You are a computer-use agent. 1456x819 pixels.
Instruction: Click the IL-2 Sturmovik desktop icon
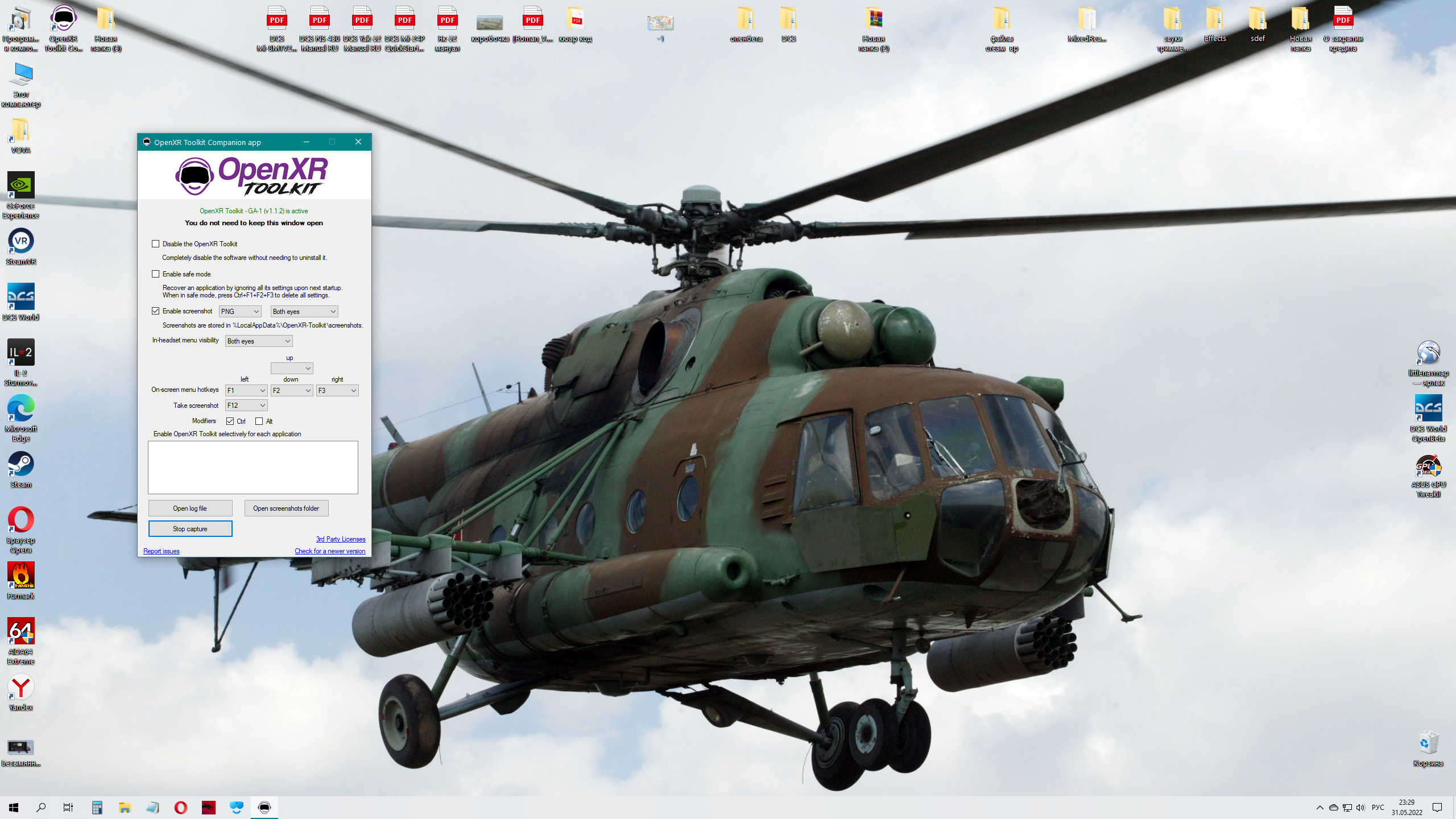[21, 362]
